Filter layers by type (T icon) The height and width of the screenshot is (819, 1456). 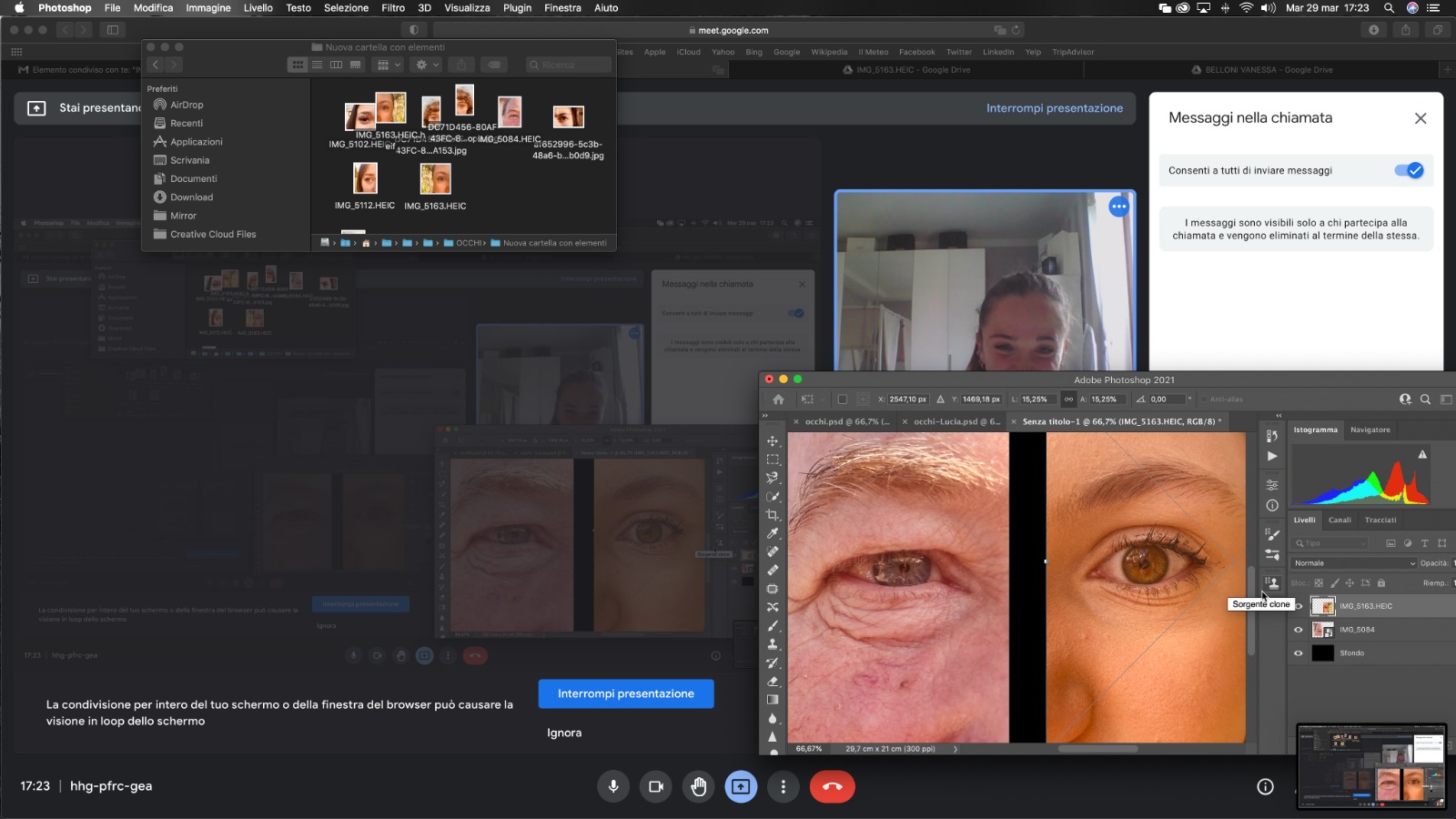(1425, 543)
